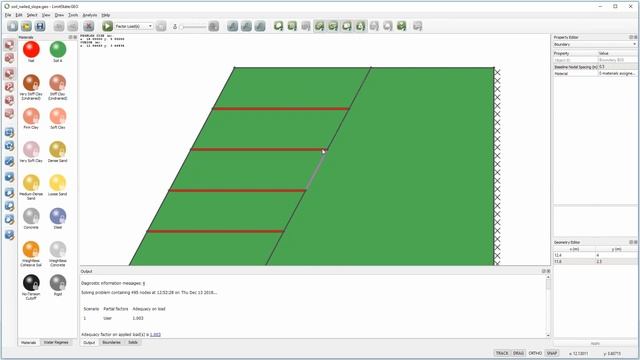The image size is (640, 360).
Task: Choose the Weightless Concrete material
Action: (58, 249)
